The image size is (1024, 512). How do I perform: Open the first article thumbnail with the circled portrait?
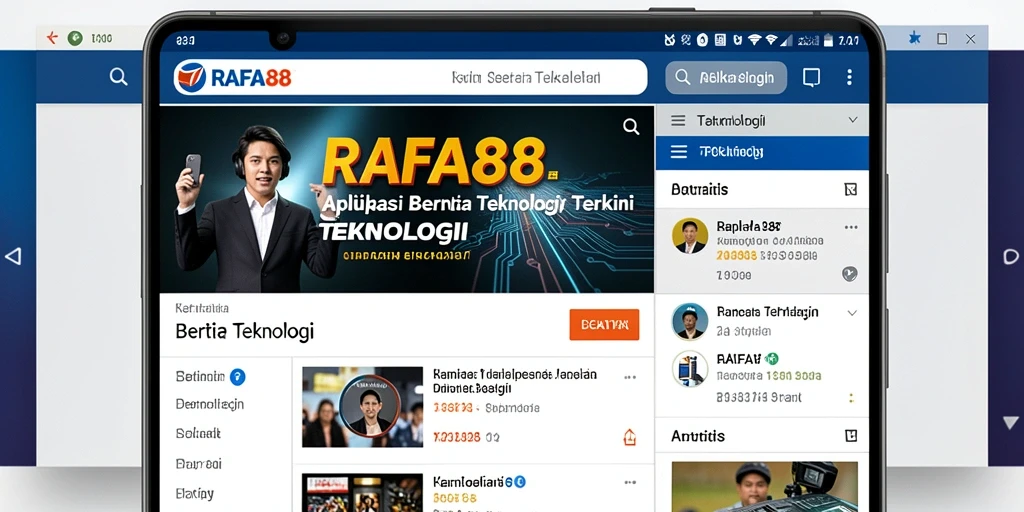(x=362, y=406)
